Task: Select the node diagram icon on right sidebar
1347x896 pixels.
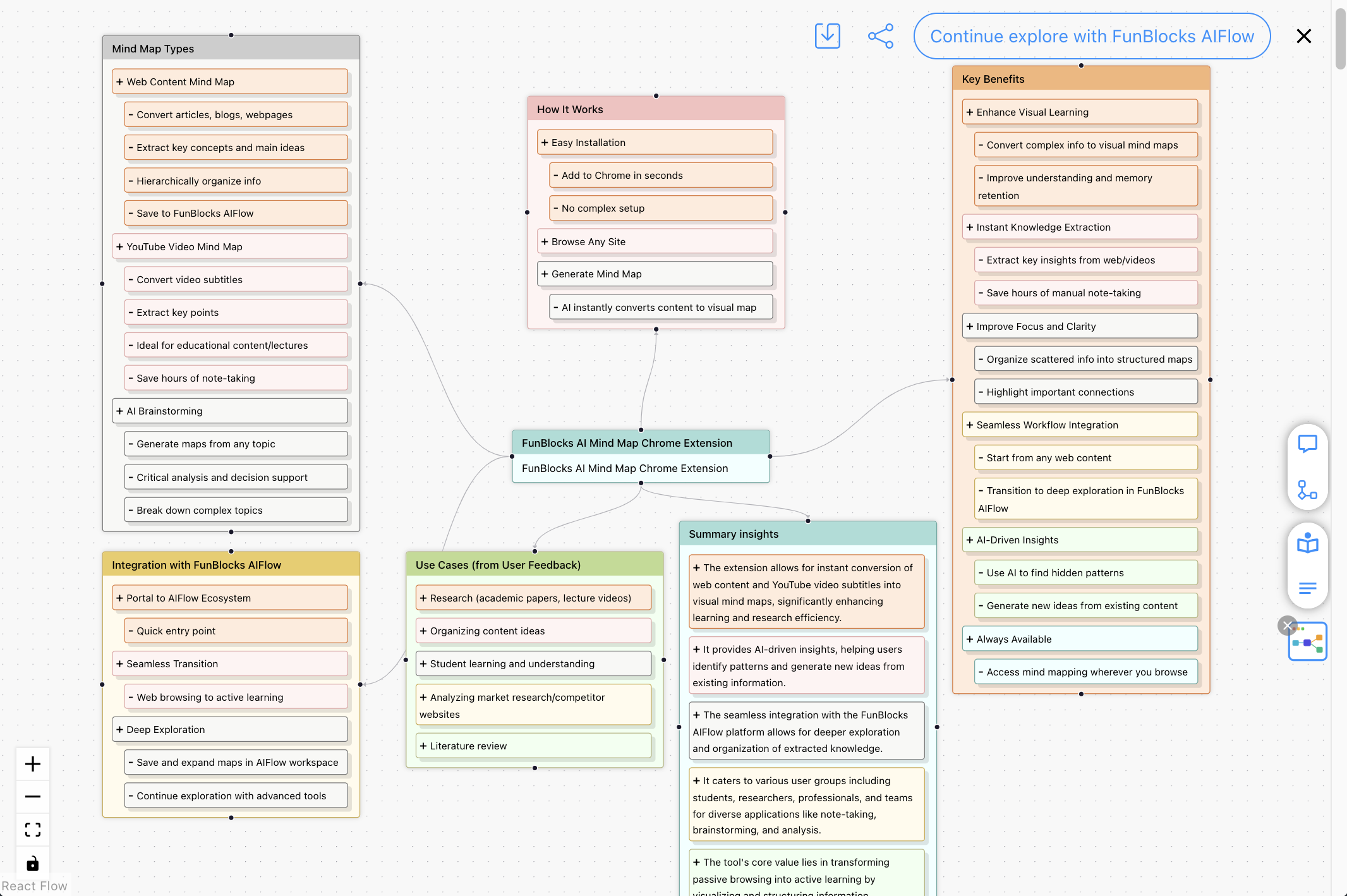Action: [x=1307, y=490]
